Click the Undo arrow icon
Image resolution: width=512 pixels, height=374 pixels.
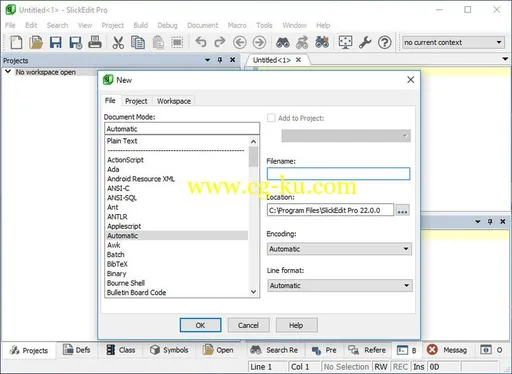pyautogui.click(x=201, y=42)
